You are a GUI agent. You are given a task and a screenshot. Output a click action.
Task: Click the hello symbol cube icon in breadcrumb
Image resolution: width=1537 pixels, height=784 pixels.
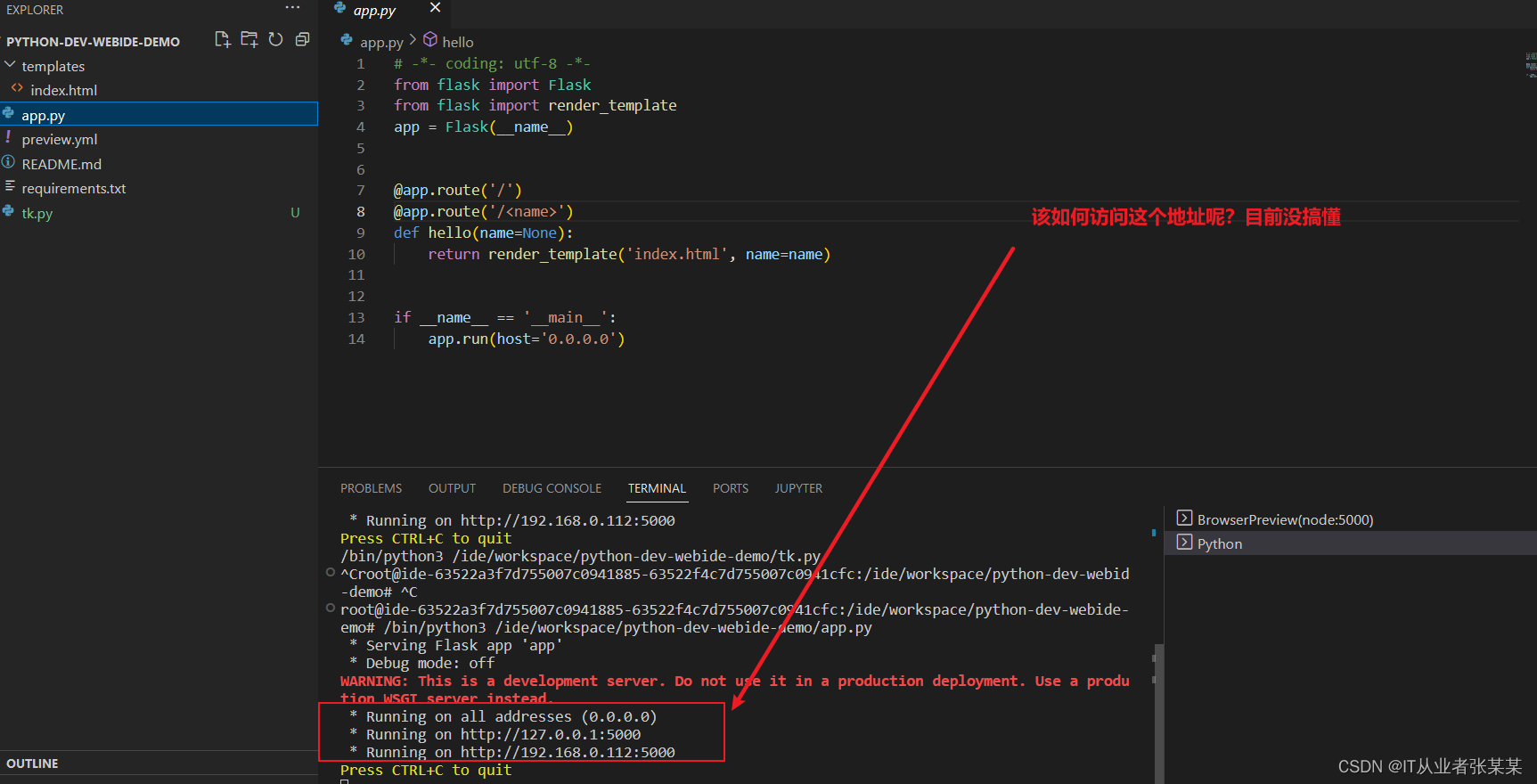click(429, 40)
